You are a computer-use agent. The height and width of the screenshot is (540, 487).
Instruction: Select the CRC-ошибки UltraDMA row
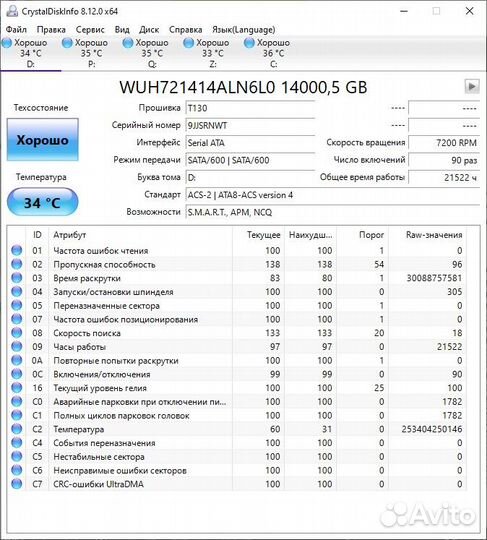(x=237, y=484)
